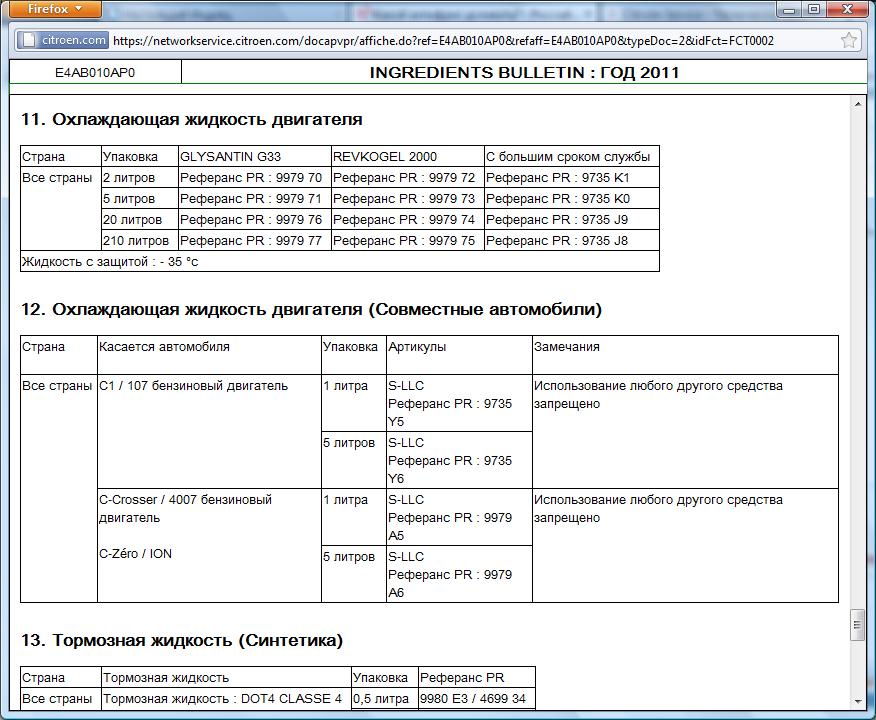The width and height of the screenshot is (876, 720).
Task: Click the INGREDIENTS BULLETIN : ГОД 2011 title
Action: (524, 73)
